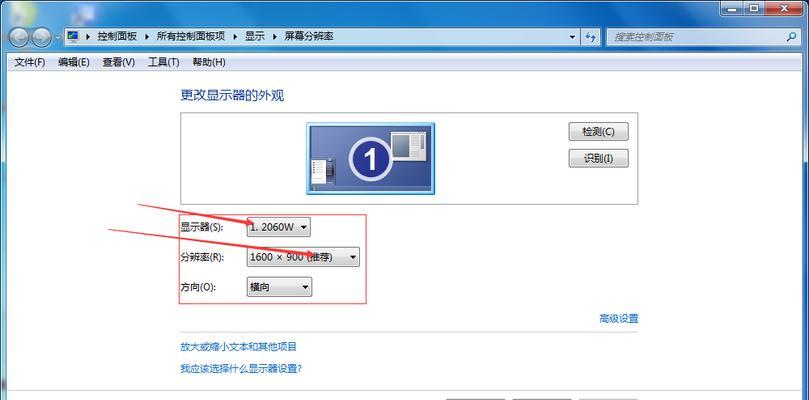
Task: Click the 检测(C) detect button
Action: [598, 132]
